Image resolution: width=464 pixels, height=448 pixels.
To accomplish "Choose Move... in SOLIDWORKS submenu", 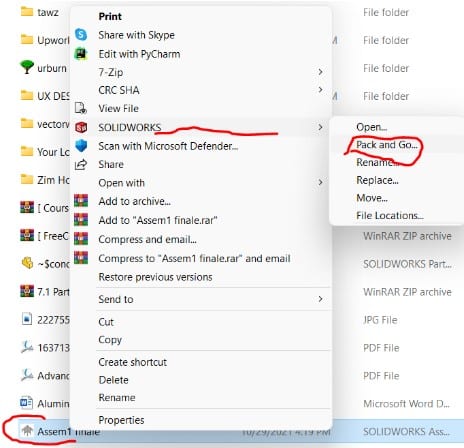I will tap(372, 198).
